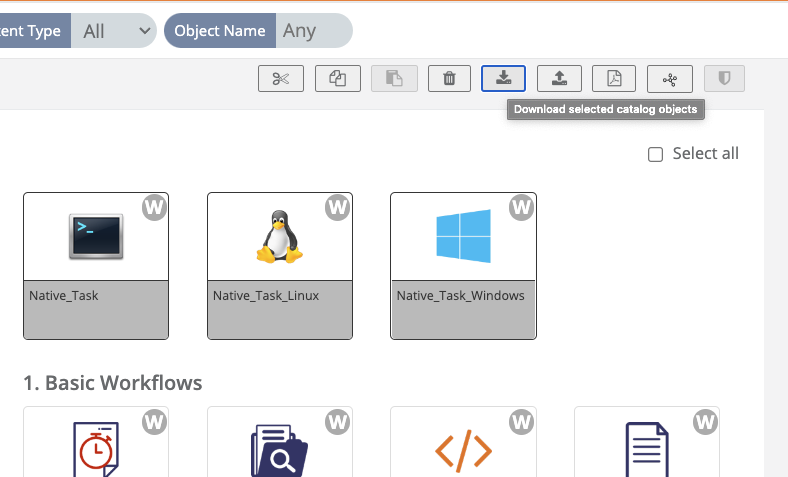Select the file search workflow card
Viewport: 788px width, 477px height.
click(280, 442)
